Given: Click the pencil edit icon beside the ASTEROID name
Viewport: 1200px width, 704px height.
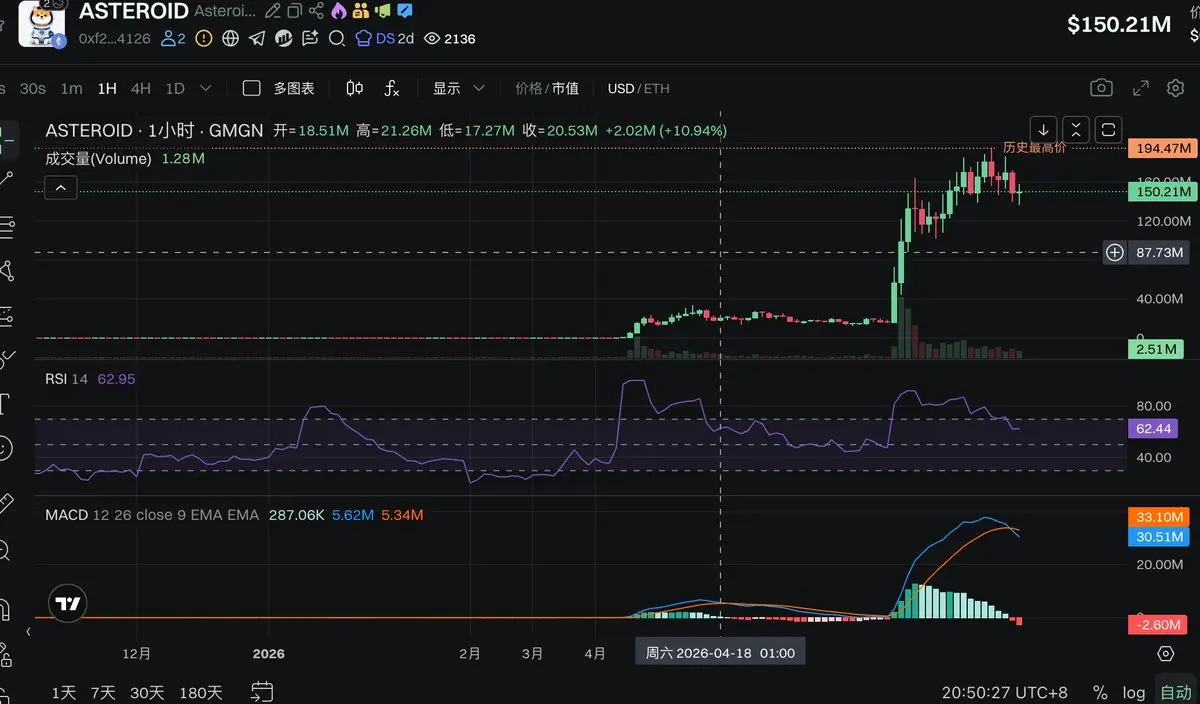Looking at the screenshot, I should (x=273, y=12).
